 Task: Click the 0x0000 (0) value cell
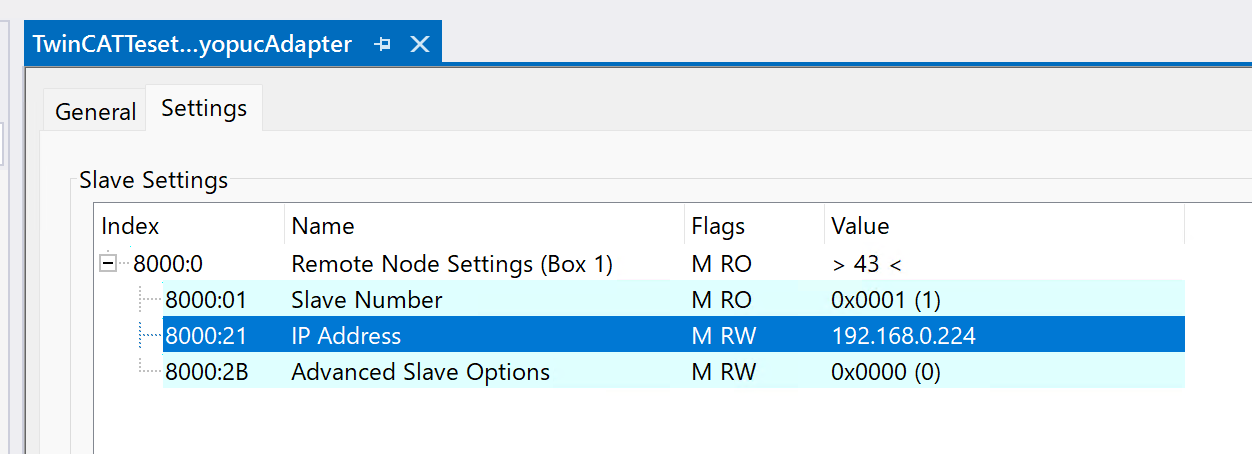[885, 373]
